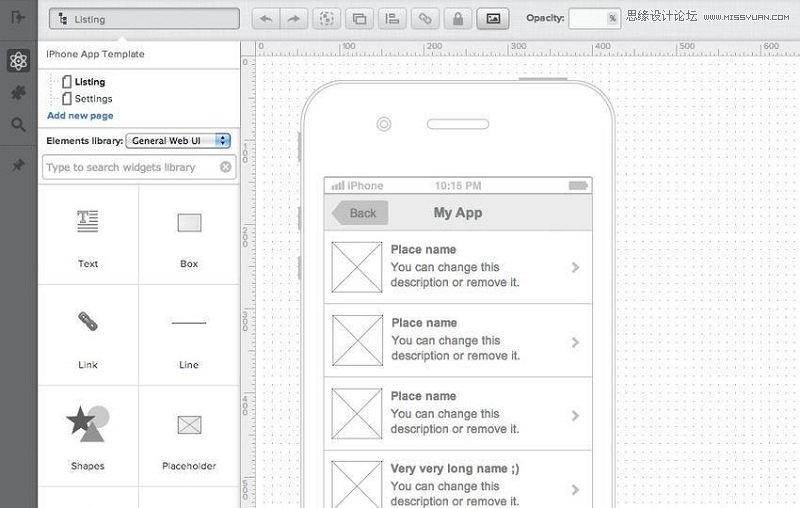Viewport: 800px width, 508px height.
Task: Click the 10:15 PM time text
Action: tap(458, 186)
